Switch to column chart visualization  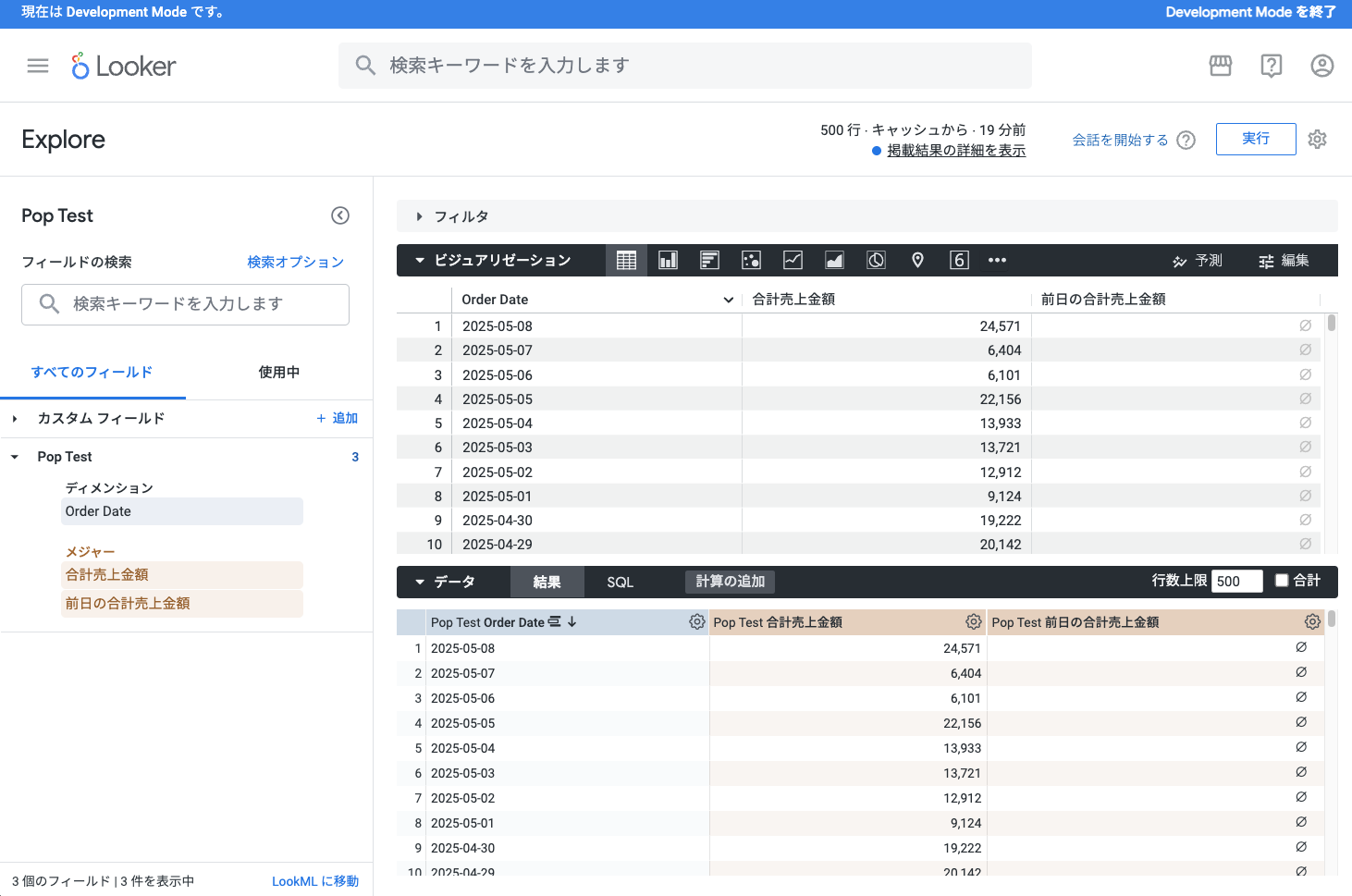coord(668,261)
